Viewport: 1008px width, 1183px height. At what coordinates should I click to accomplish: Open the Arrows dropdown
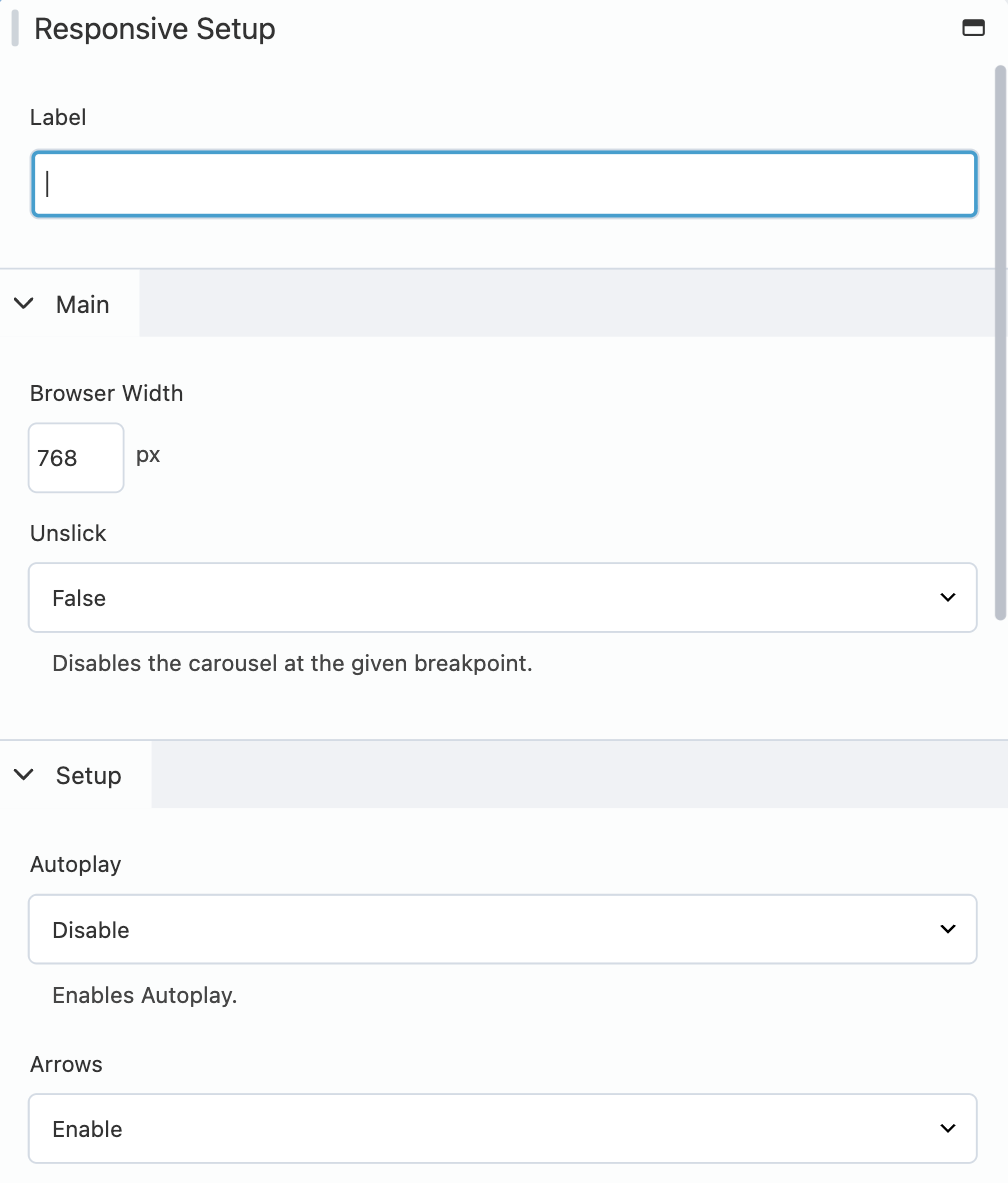point(502,1129)
